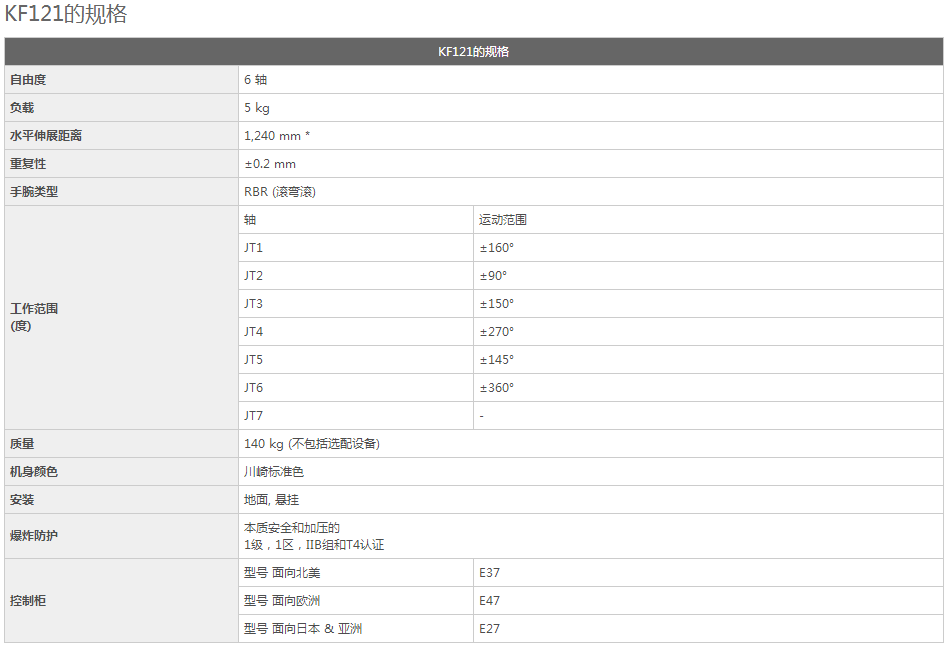The height and width of the screenshot is (647, 947).
Task: Select the ±270° range value for JT4
Action: coord(497,331)
